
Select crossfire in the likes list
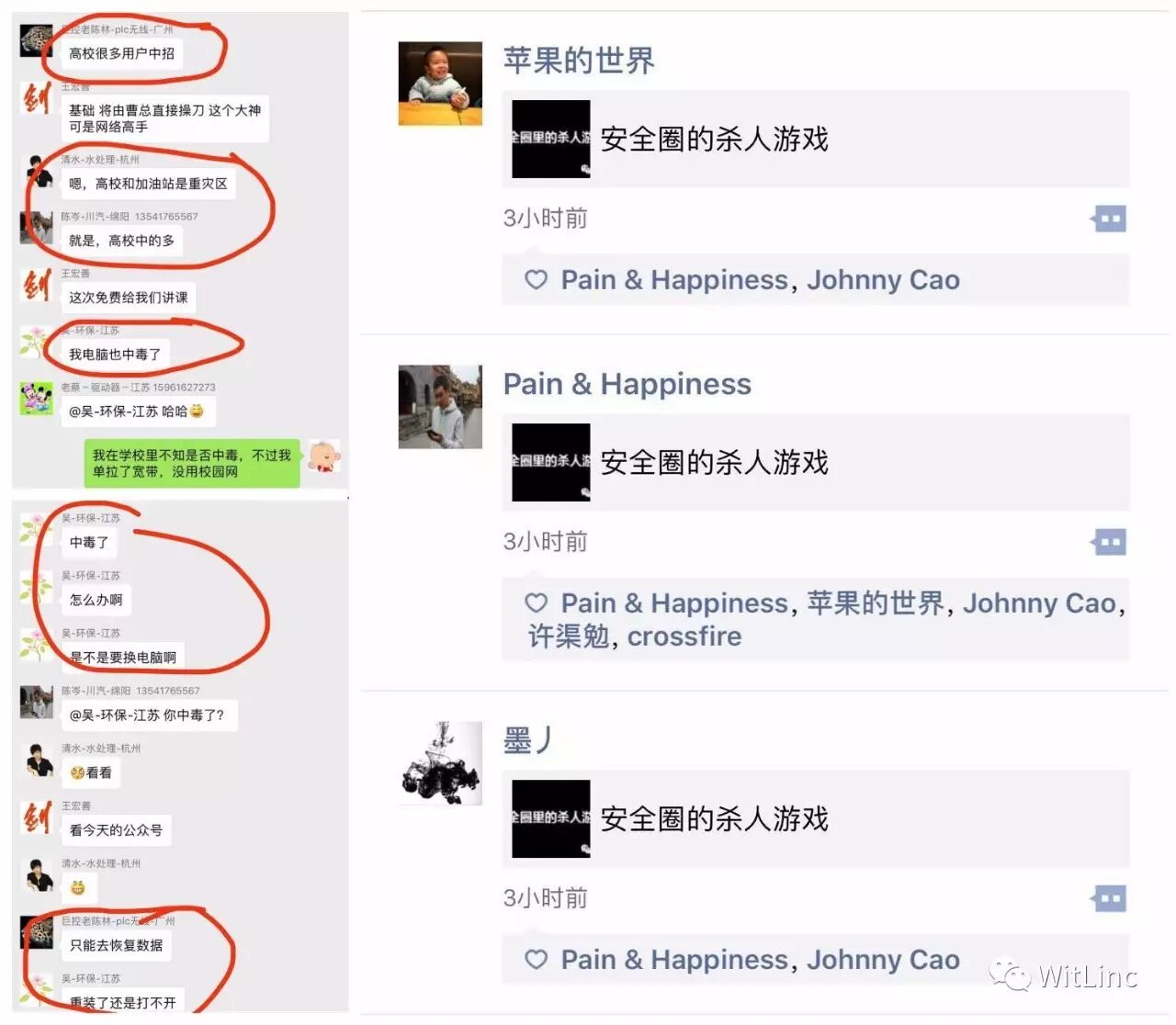click(684, 636)
